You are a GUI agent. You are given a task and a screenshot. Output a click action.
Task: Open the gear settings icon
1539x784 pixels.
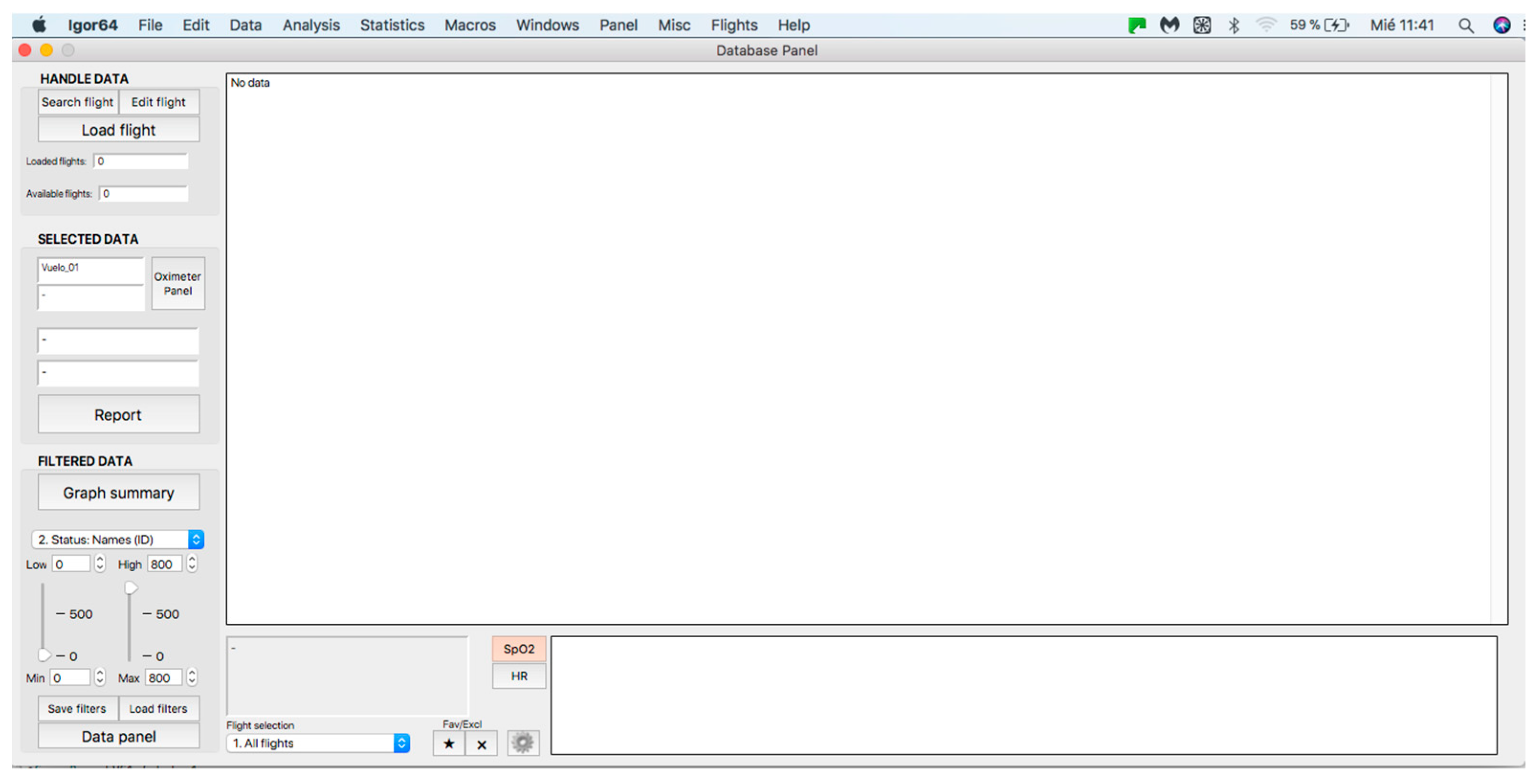(523, 743)
